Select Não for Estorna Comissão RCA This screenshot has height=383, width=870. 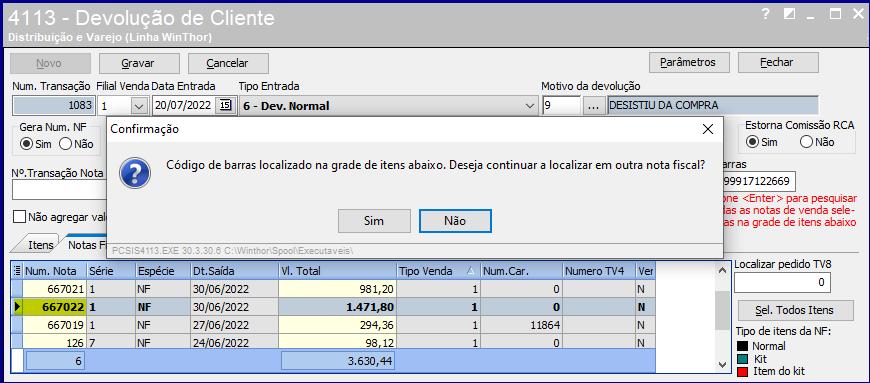coord(806,142)
